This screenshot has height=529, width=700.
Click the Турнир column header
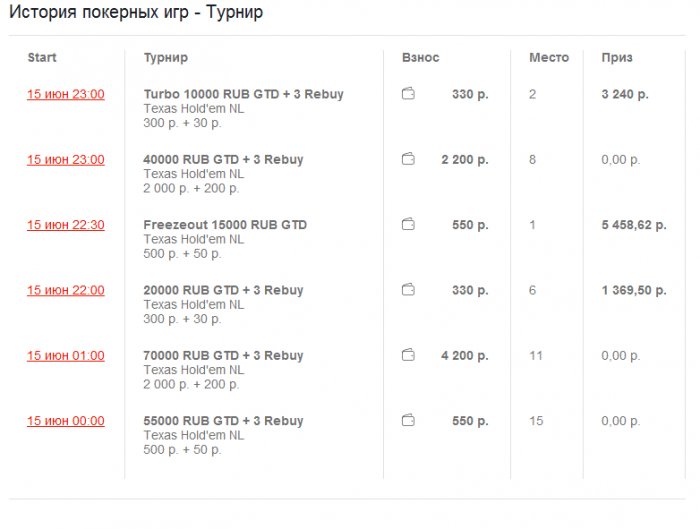pyautogui.click(x=165, y=58)
